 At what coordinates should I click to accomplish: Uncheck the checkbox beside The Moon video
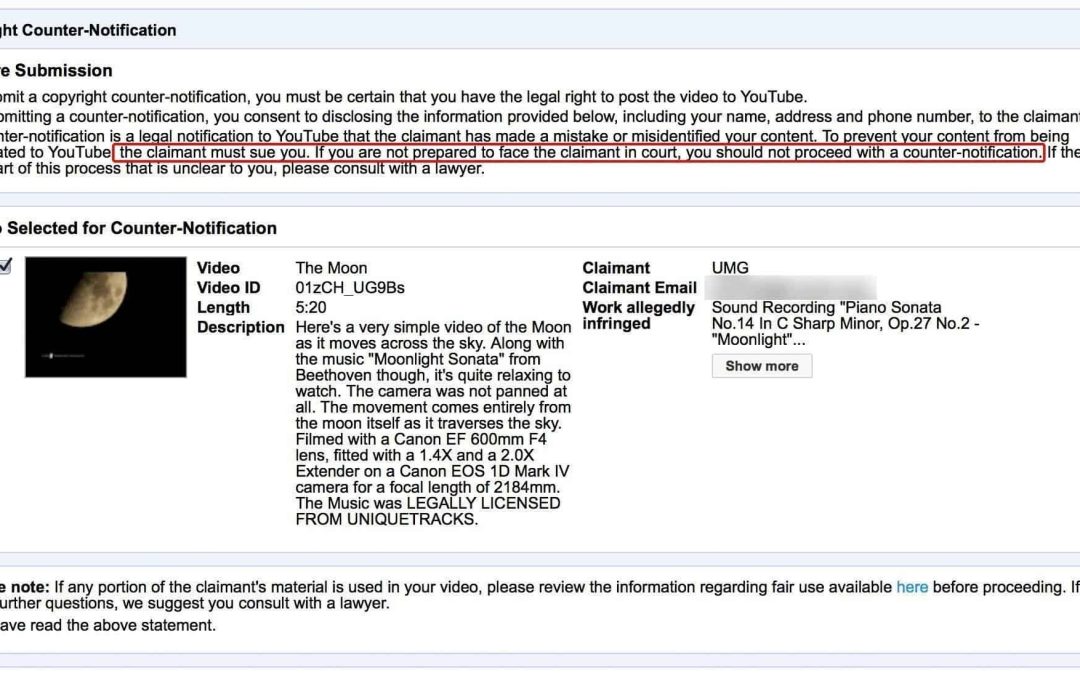(x=5, y=266)
